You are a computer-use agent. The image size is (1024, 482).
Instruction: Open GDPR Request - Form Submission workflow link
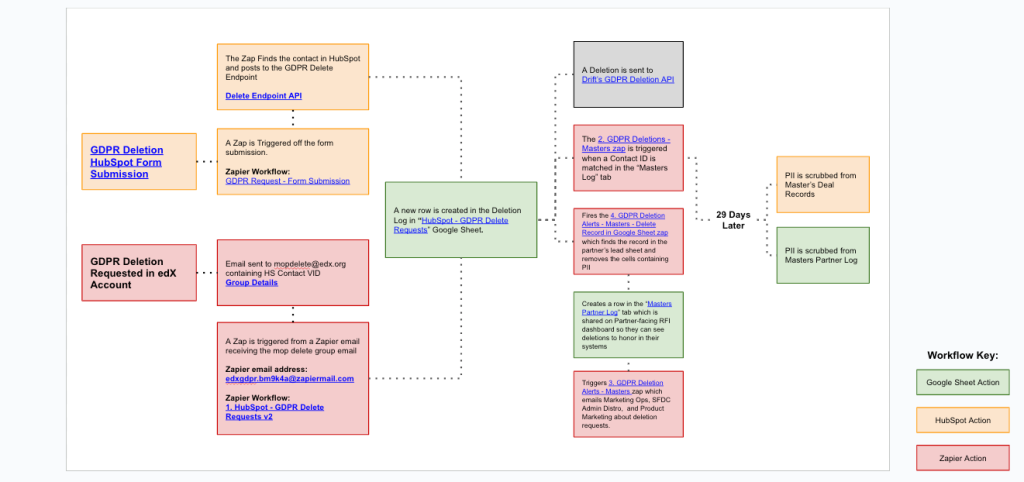click(x=287, y=181)
